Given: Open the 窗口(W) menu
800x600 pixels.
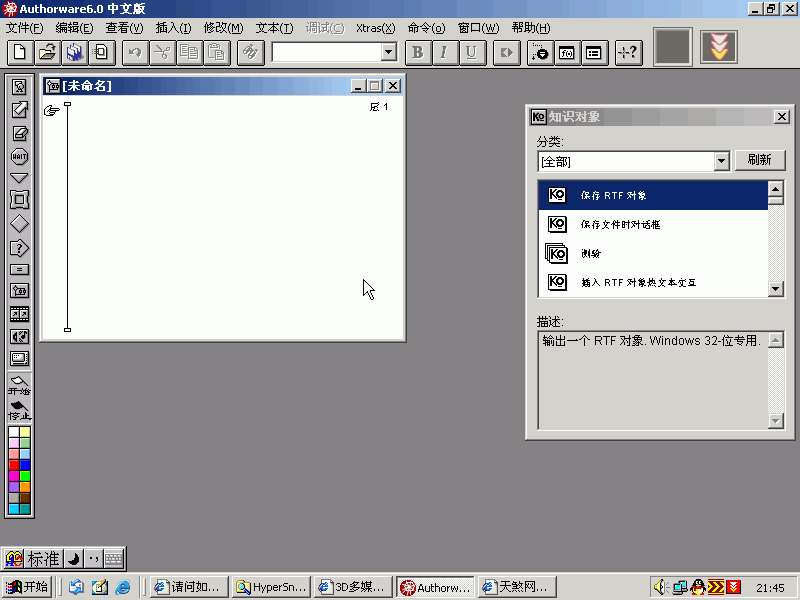Looking at the screenshot, I should pyautogui.click(x=478, y=28).
